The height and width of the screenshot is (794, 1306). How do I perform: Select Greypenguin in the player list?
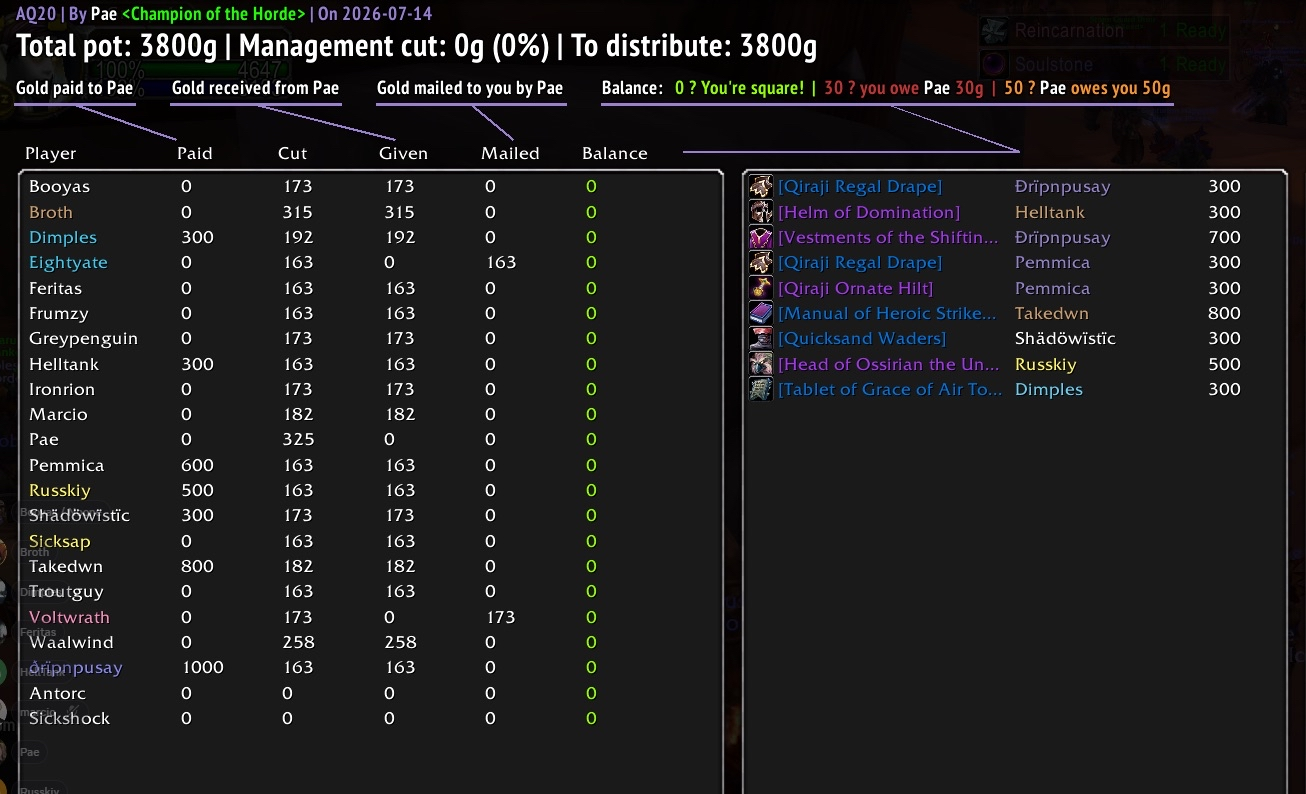point(83,338)
